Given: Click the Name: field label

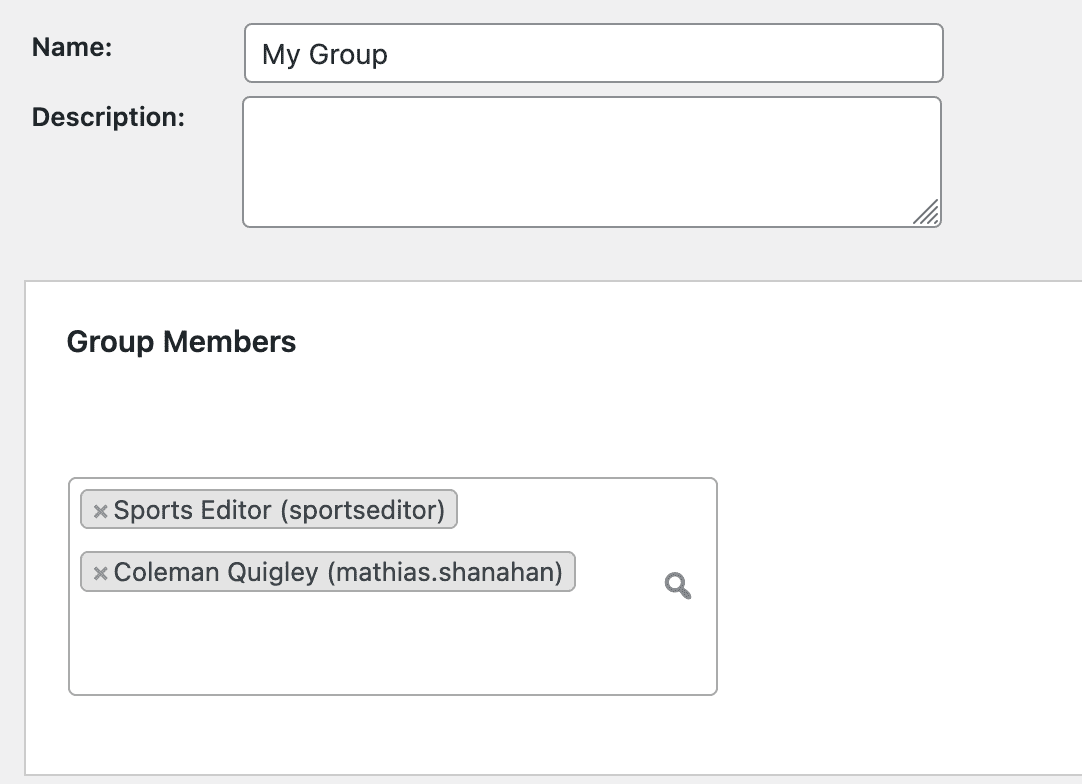Looking at the screenshot, I should (x=70, y=46).
